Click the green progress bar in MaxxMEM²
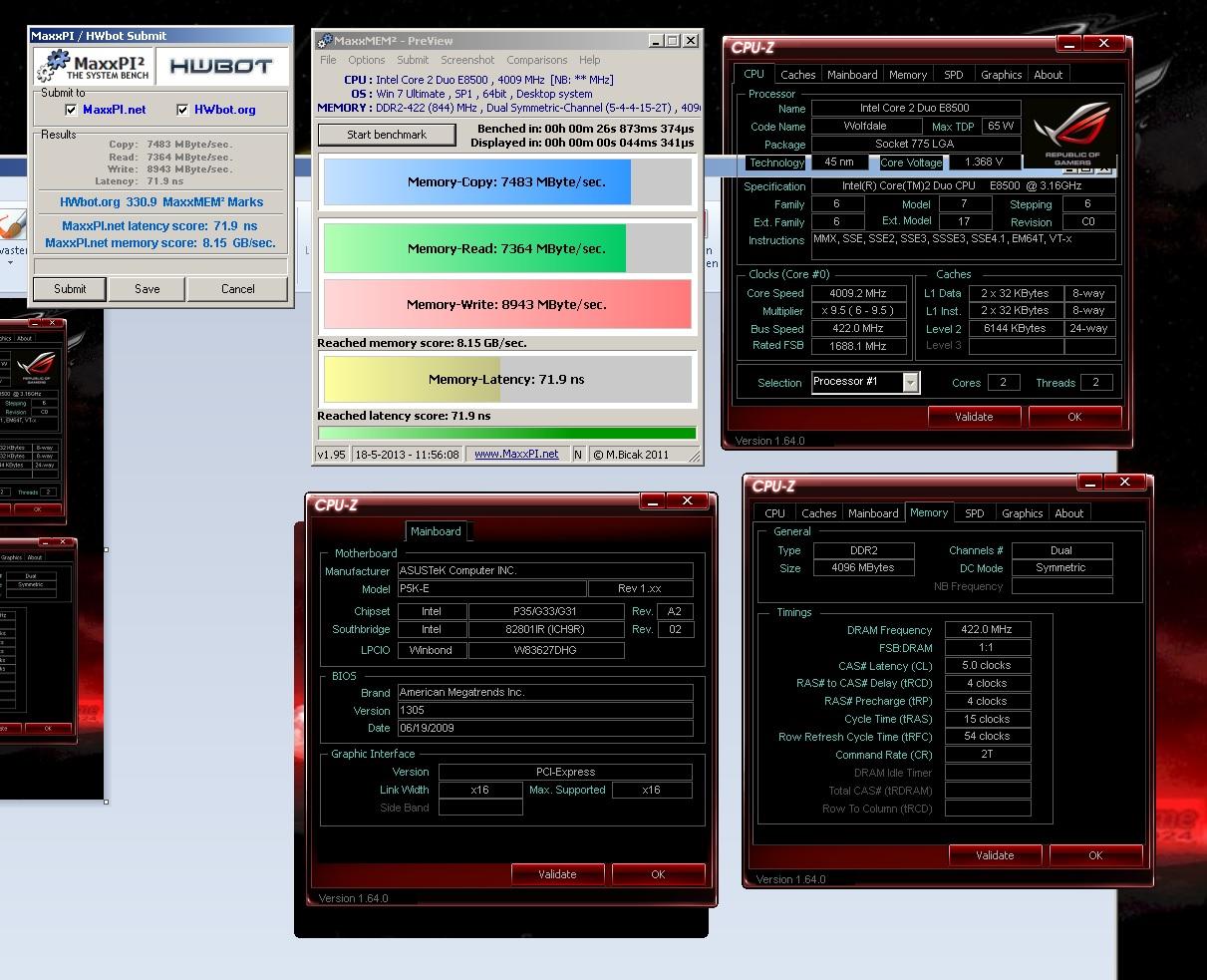This screenshot has width=1207, height=980. tap(507, 434)
